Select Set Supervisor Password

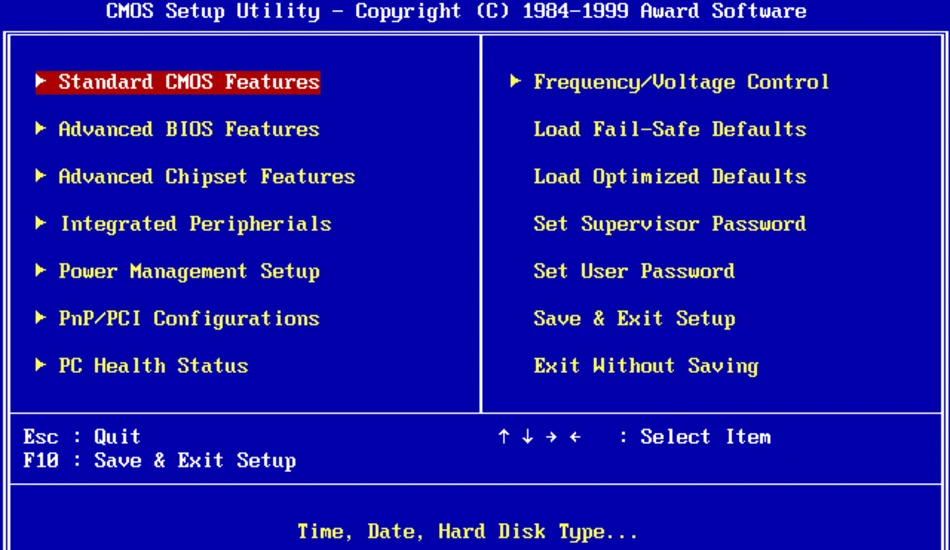(669, 224)
